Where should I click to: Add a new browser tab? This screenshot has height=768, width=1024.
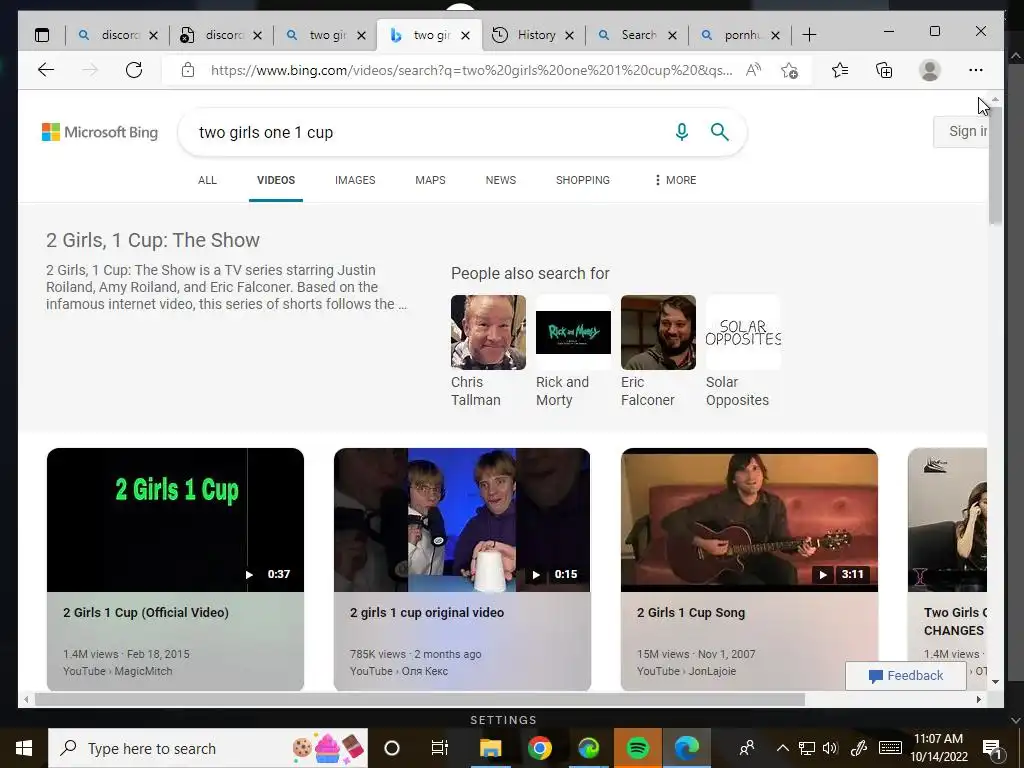809,35
